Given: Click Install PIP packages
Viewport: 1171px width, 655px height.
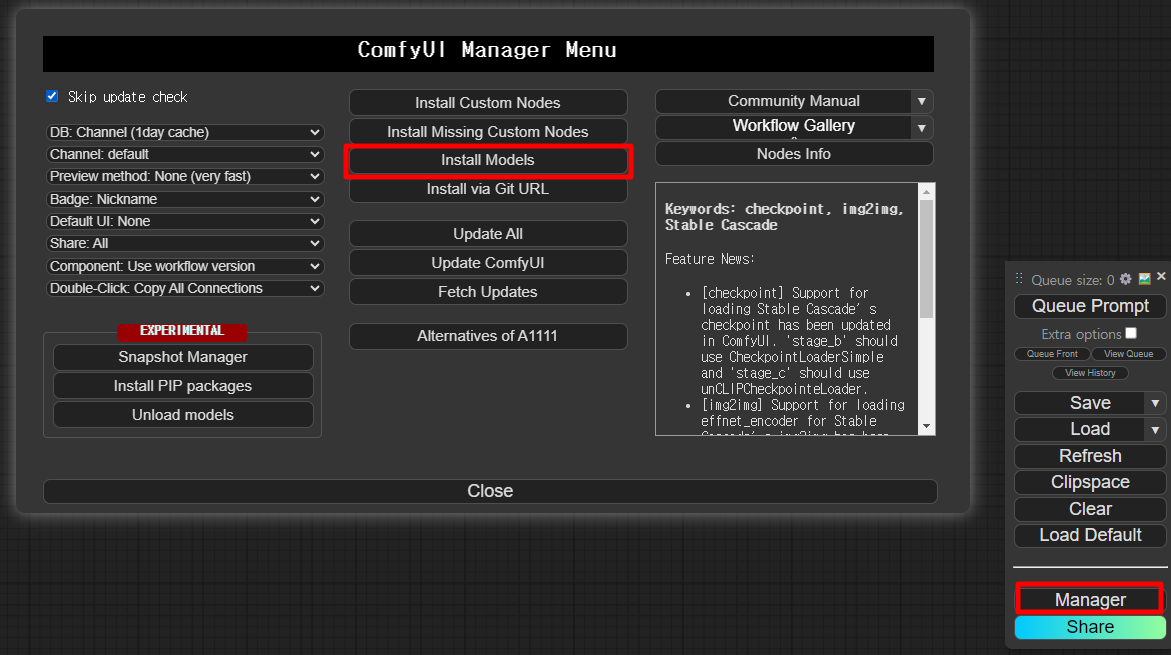Looking at the screenshot, I should tap(183, 386).
